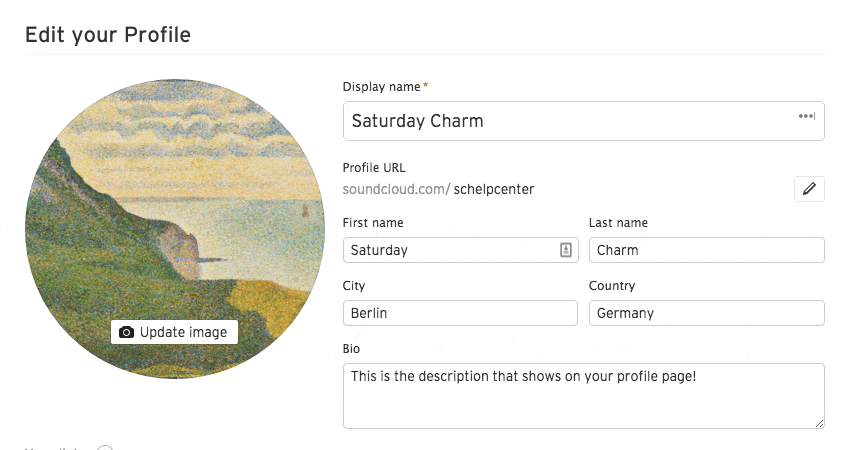This screenshot has width=845, height=450.
Task: Select the Last name field containing Charm
Action: 707,250
